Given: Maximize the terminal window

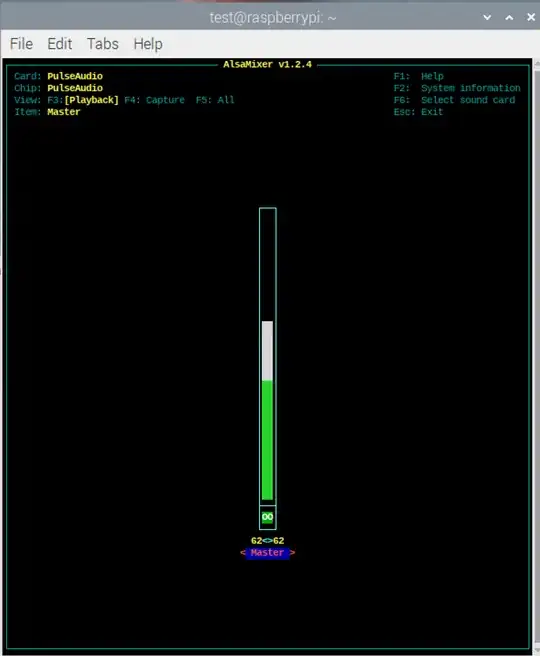Looking at the screenshot, I should pos(509,18).
